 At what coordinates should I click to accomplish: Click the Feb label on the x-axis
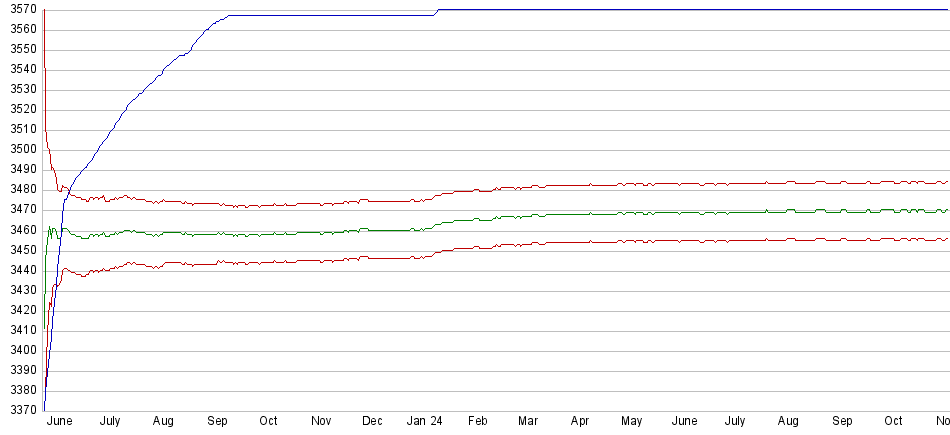[x=477, y=422]
